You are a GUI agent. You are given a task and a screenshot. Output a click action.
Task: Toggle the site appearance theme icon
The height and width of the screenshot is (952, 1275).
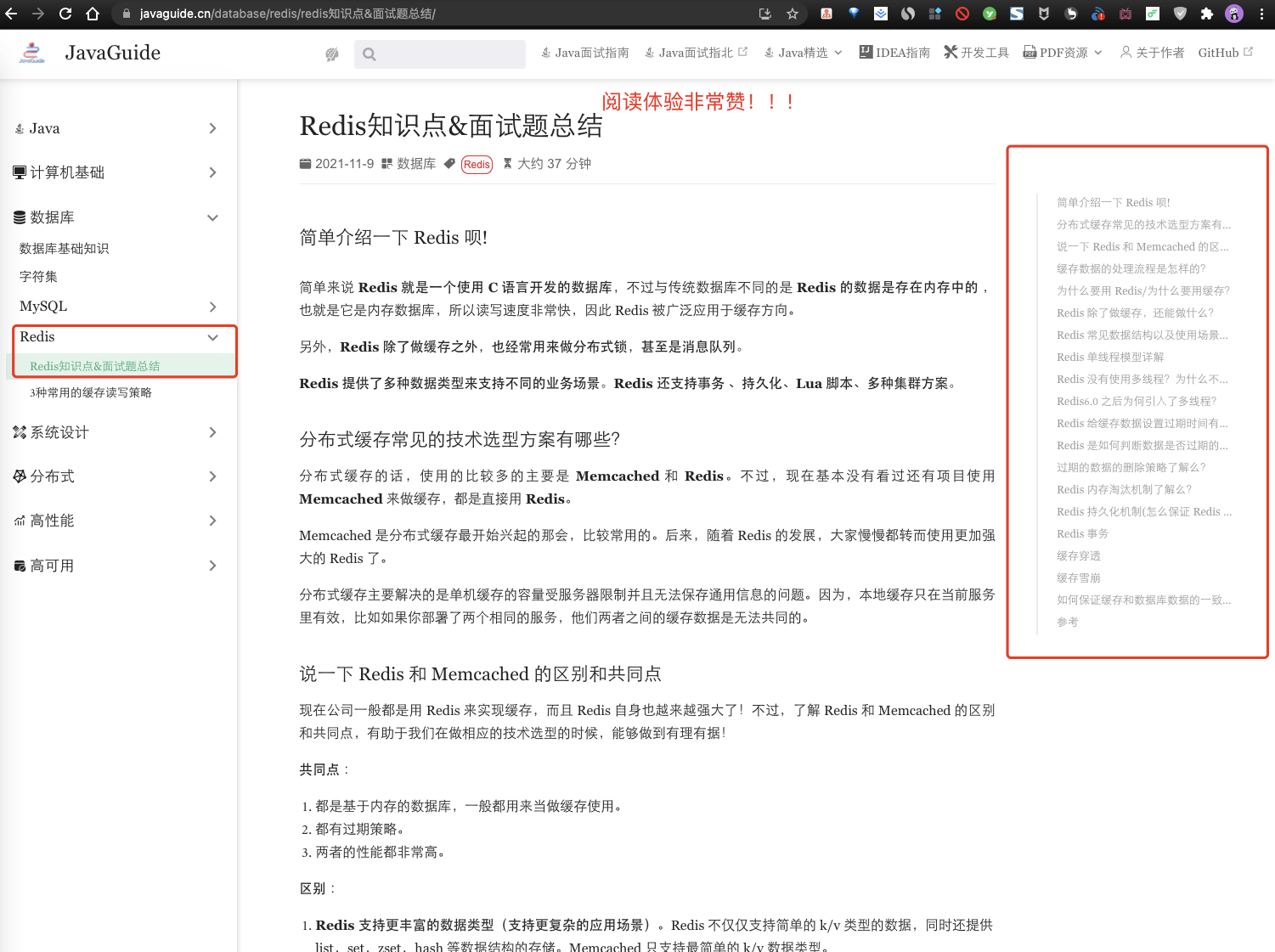[x=332, y=54]
